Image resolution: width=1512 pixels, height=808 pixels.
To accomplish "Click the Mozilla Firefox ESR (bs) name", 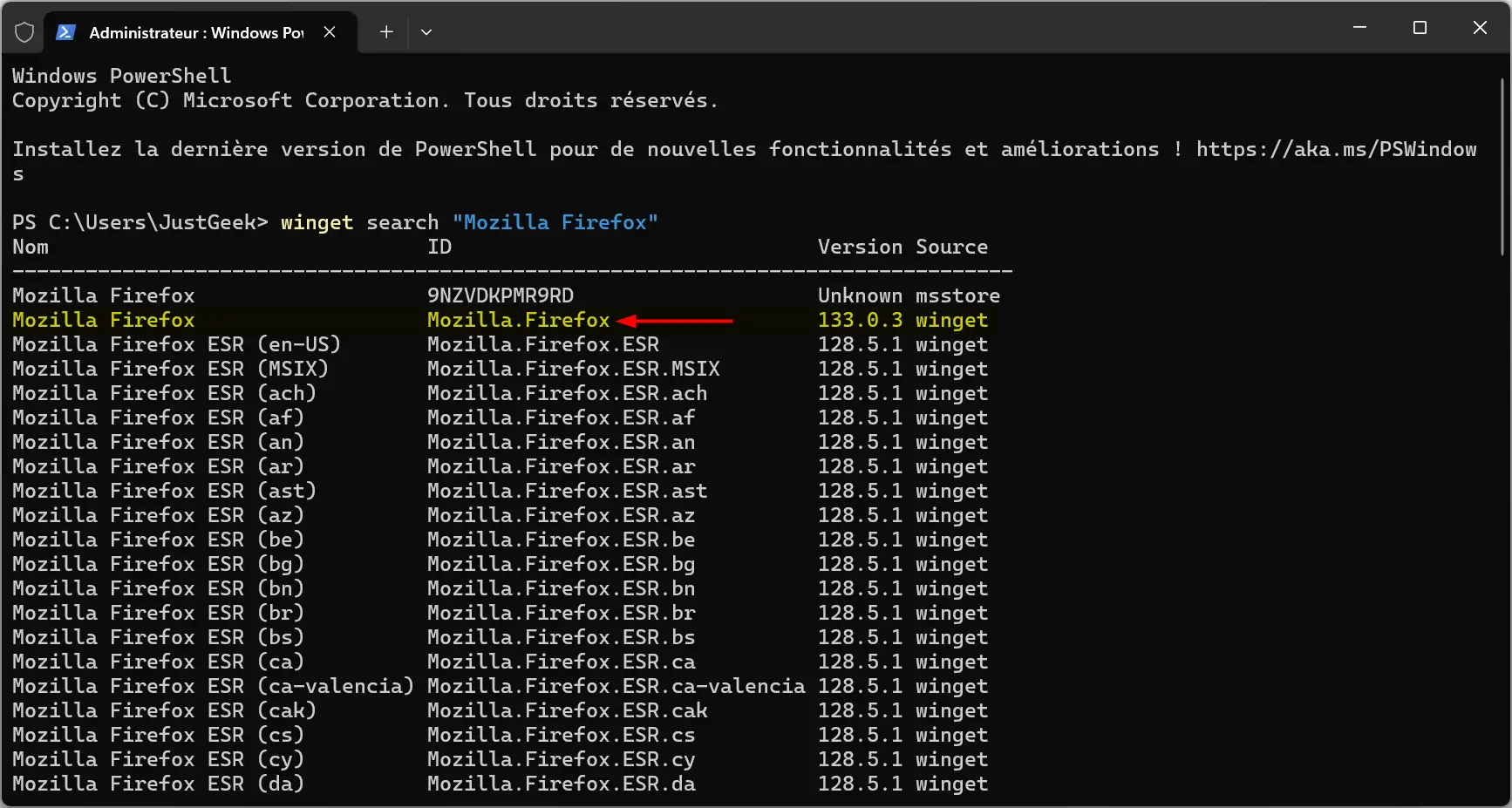I will pyautogui.click(x=158, y=637).
